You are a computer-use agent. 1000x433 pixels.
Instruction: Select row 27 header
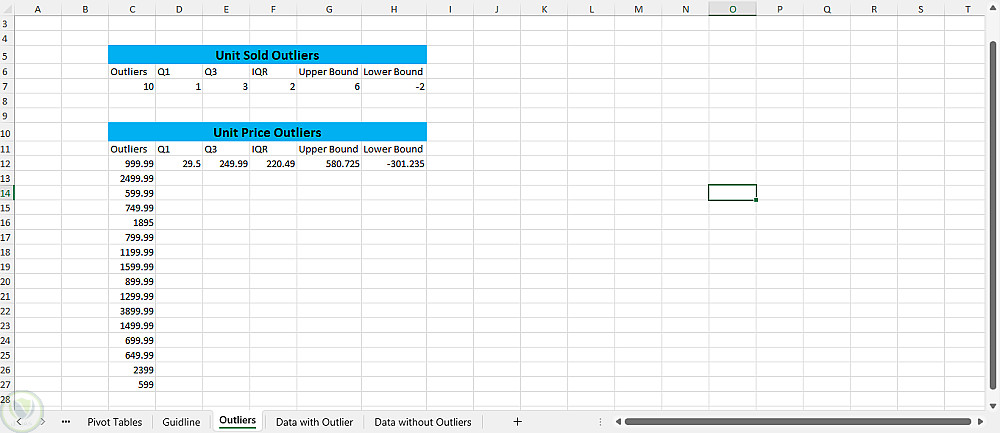coord(6,385)
